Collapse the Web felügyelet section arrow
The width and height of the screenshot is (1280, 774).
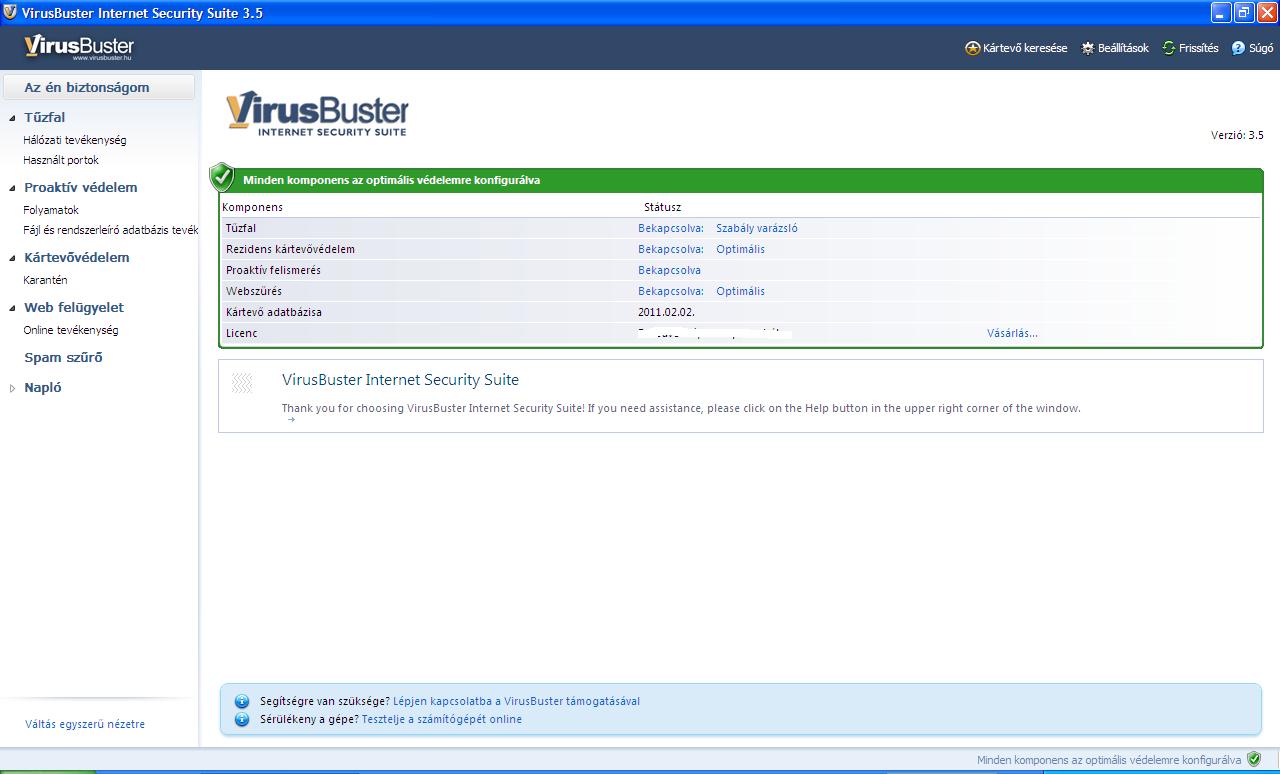tap(12, 308)
